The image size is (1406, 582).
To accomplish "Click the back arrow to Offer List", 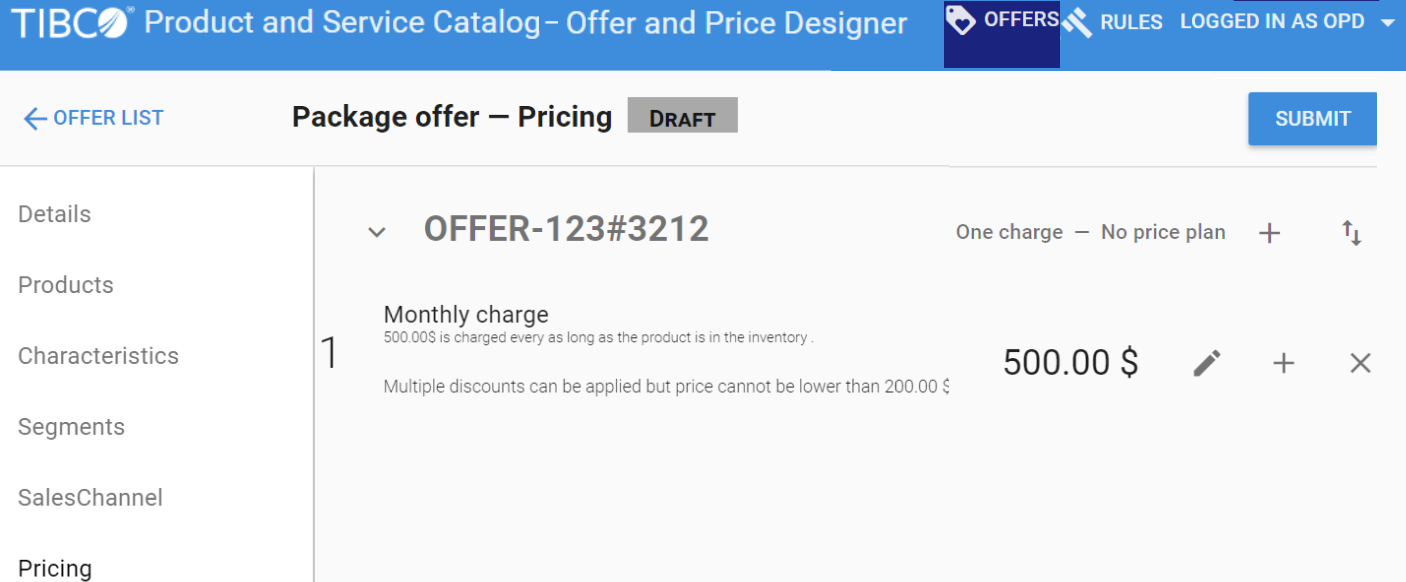I will 35,119.
